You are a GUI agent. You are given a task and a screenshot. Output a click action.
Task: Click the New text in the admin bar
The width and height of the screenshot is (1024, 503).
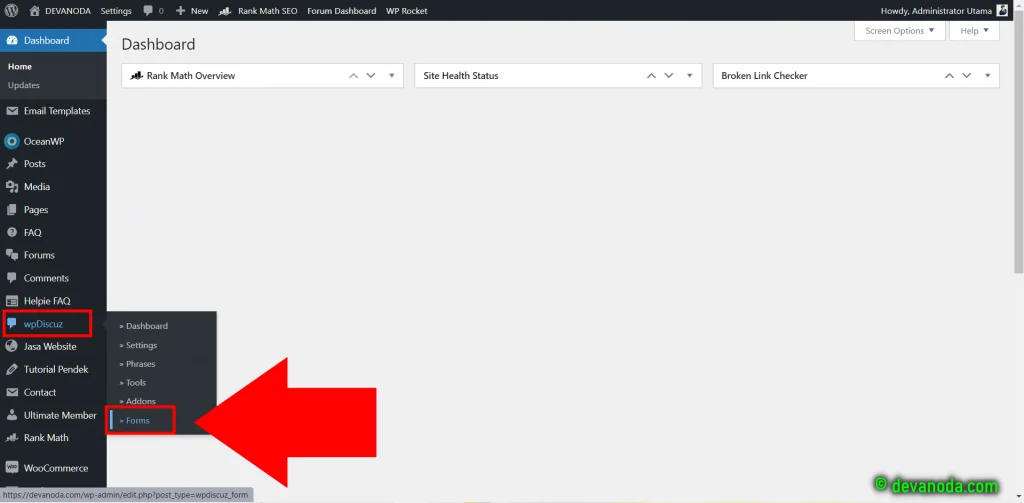(x=200, y=11)
